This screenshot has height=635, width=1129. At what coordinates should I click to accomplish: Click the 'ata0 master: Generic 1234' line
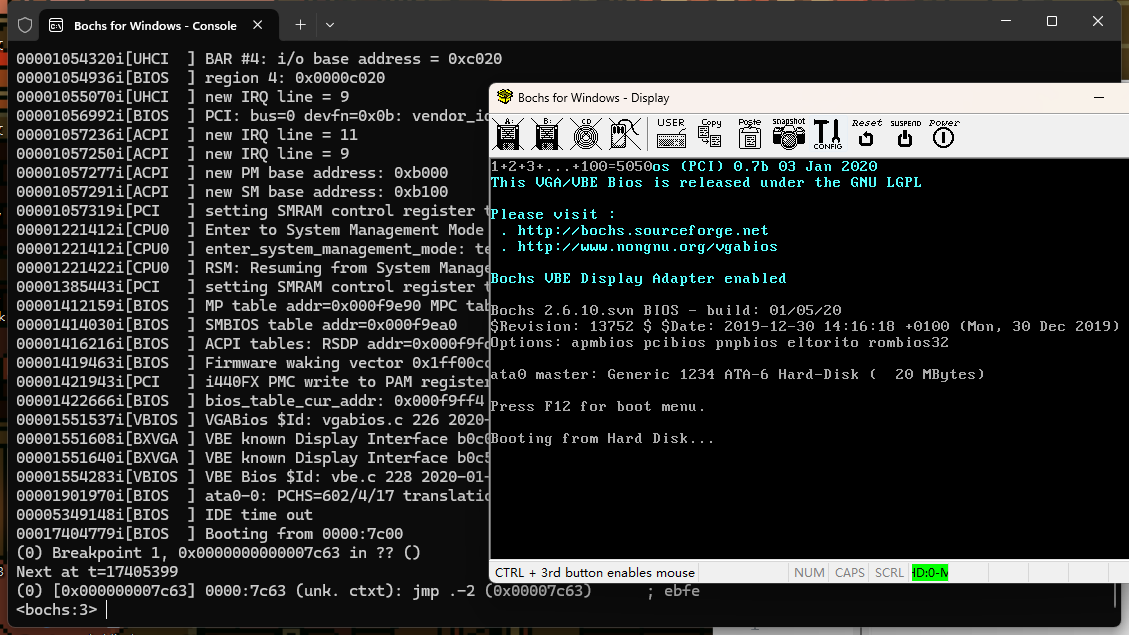pyautogui.click(x=737, y=374)
